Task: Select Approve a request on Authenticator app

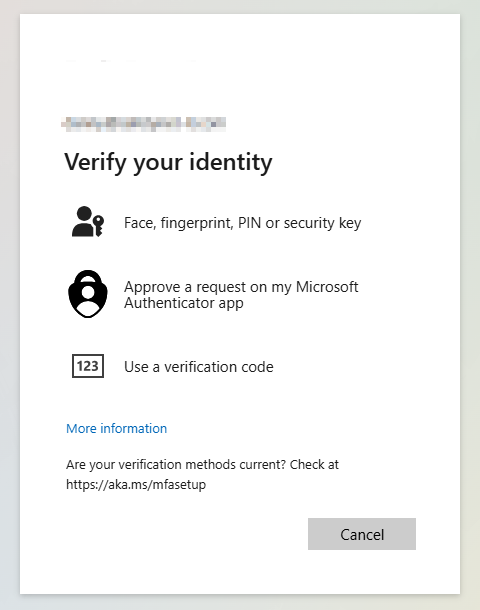Action: click(x=240, y=294)
